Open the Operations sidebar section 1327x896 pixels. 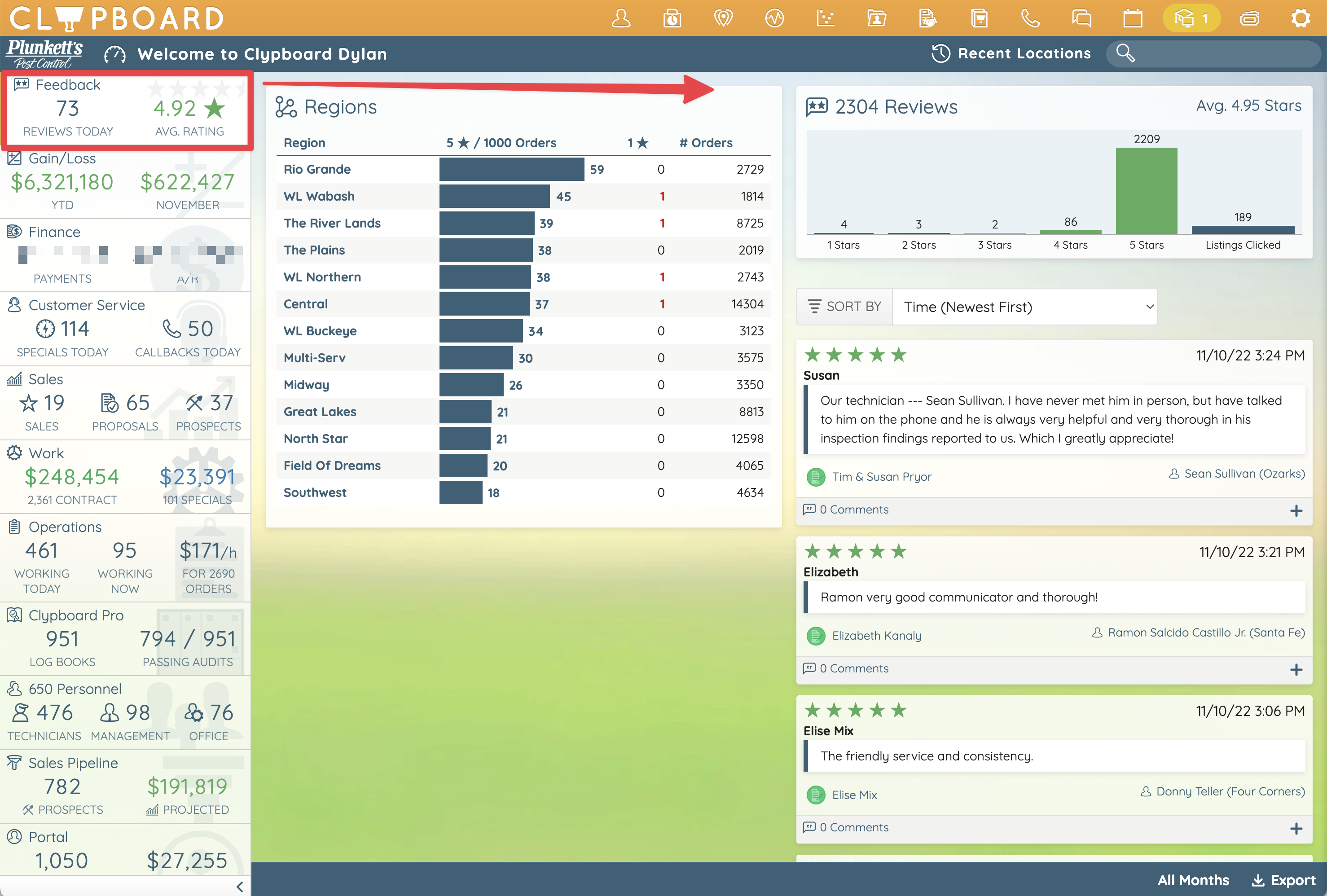tap(125, 558)
